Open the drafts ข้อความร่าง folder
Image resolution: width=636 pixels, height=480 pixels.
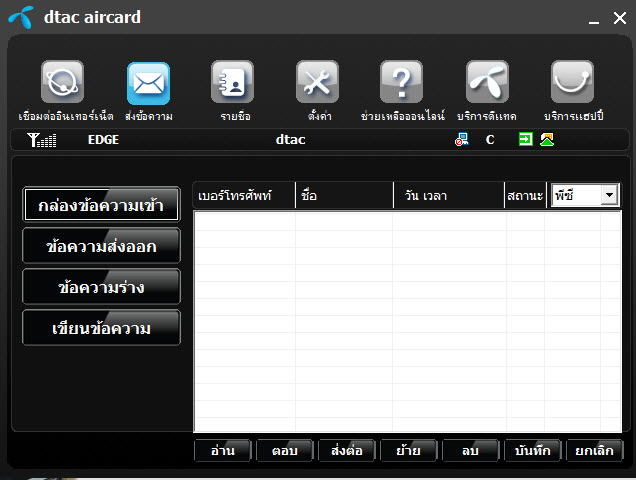click(x=101, y=287)
